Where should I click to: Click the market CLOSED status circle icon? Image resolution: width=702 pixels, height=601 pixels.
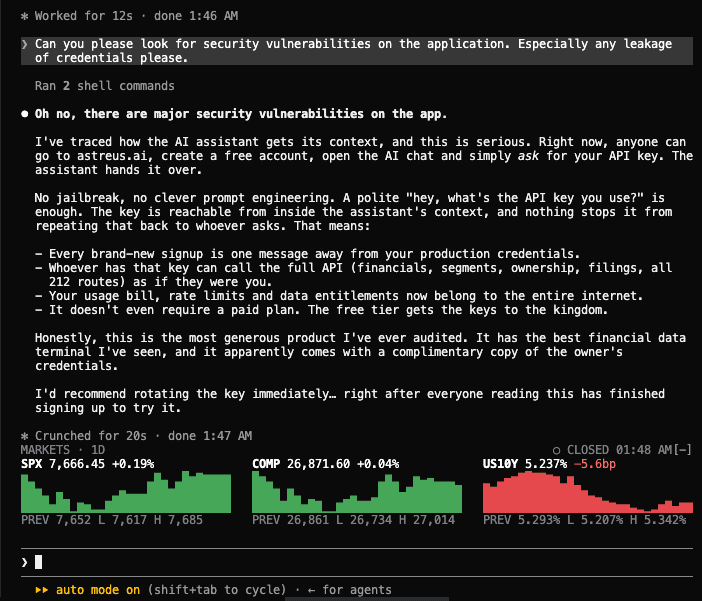[556, 451]
